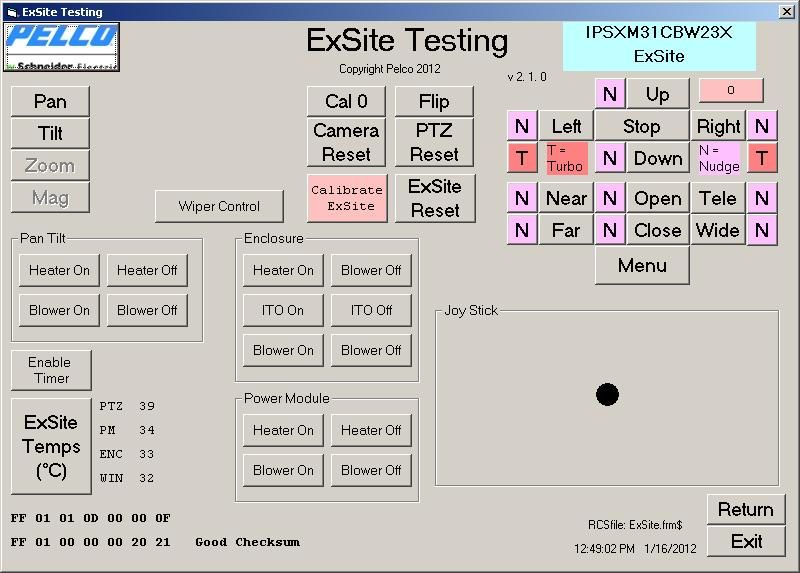The image size is (800, 573).
Task: Move the camera Up
Action: [x=658, y=94]
